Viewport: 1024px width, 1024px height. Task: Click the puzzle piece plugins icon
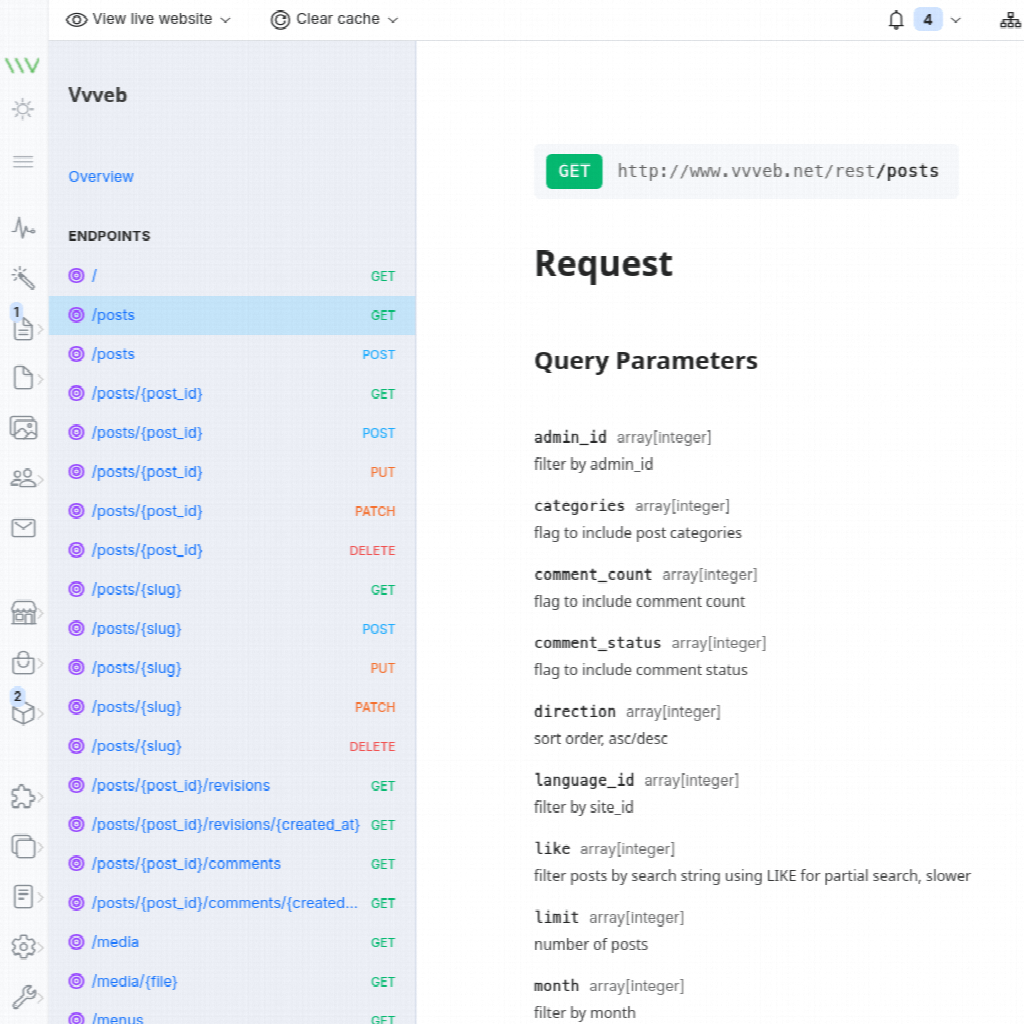click(x=23, y=796)
